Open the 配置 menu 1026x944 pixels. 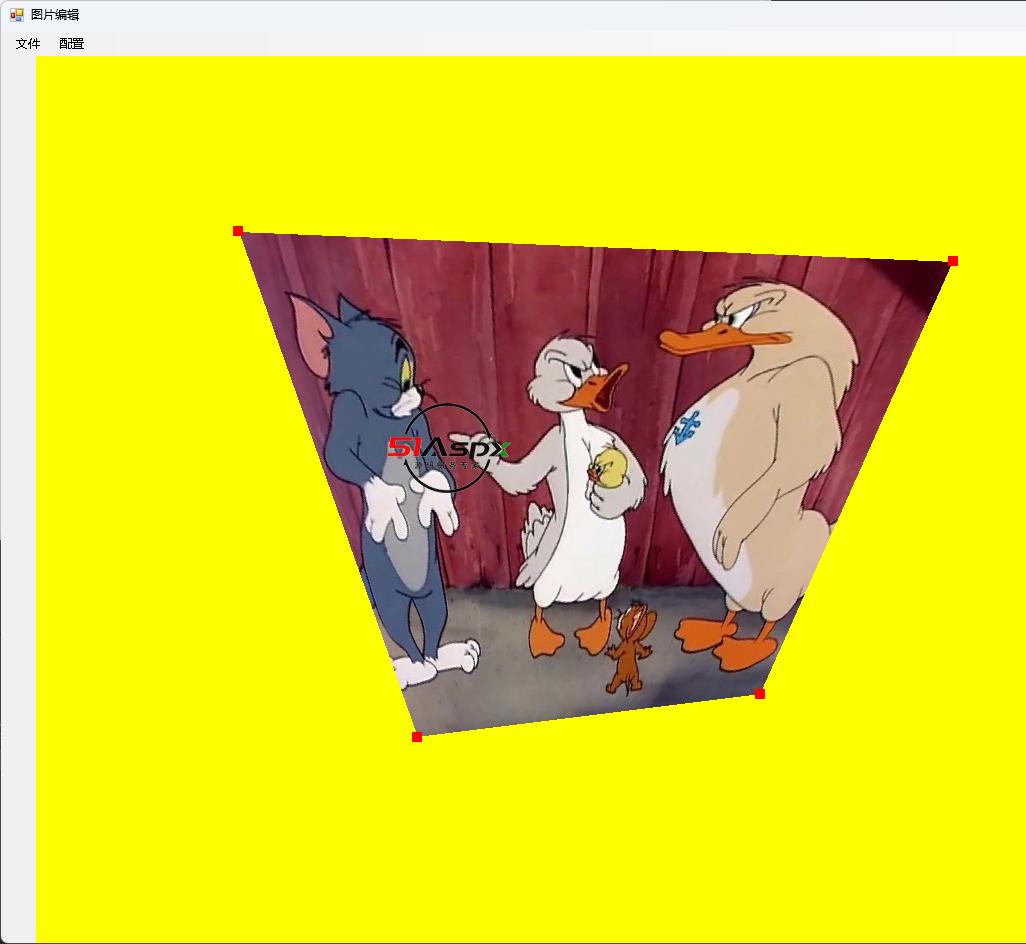tap(71, 44)
